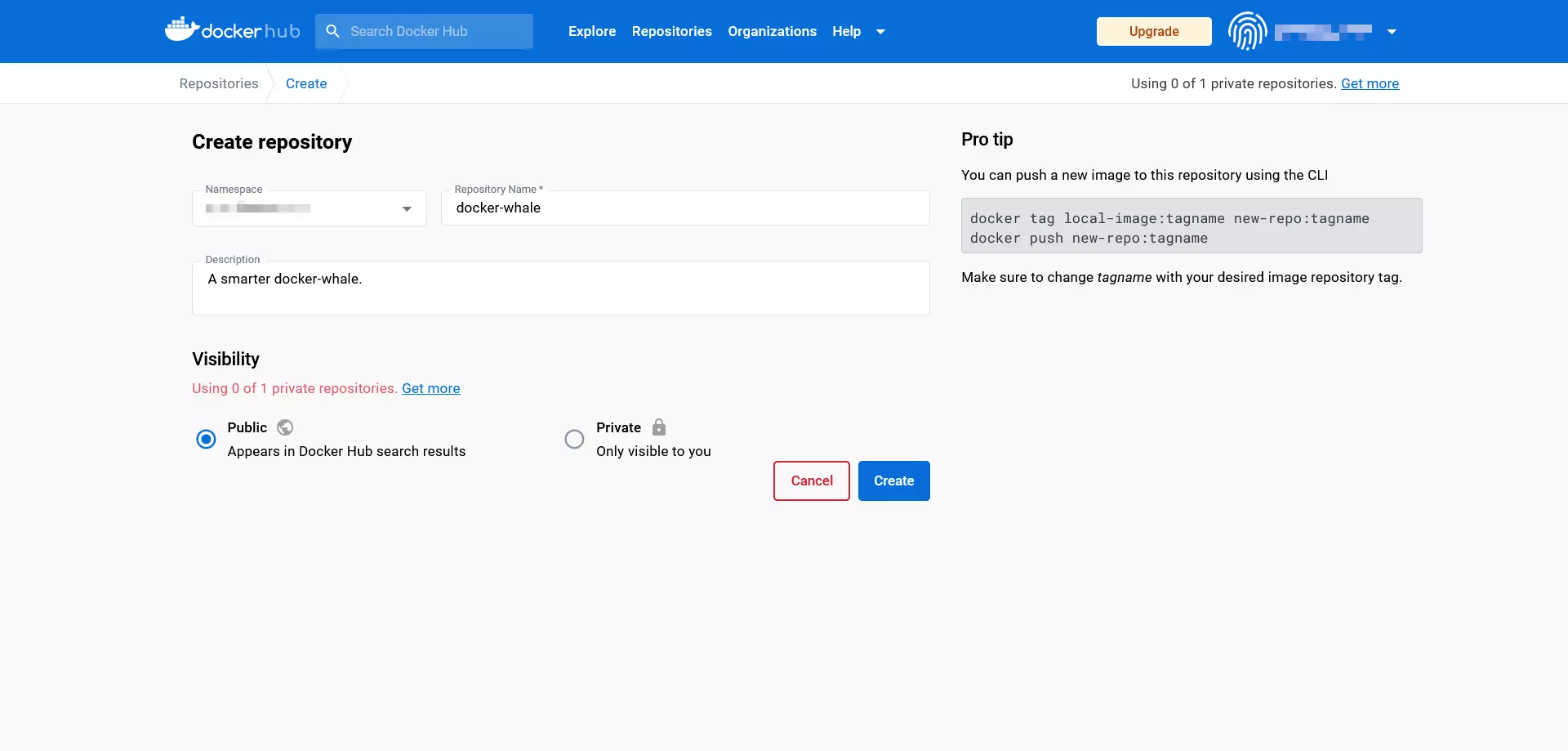The image size is (1568, 751).
Task: Click the Repository Name input field
Action: click(x=684, y=208)
